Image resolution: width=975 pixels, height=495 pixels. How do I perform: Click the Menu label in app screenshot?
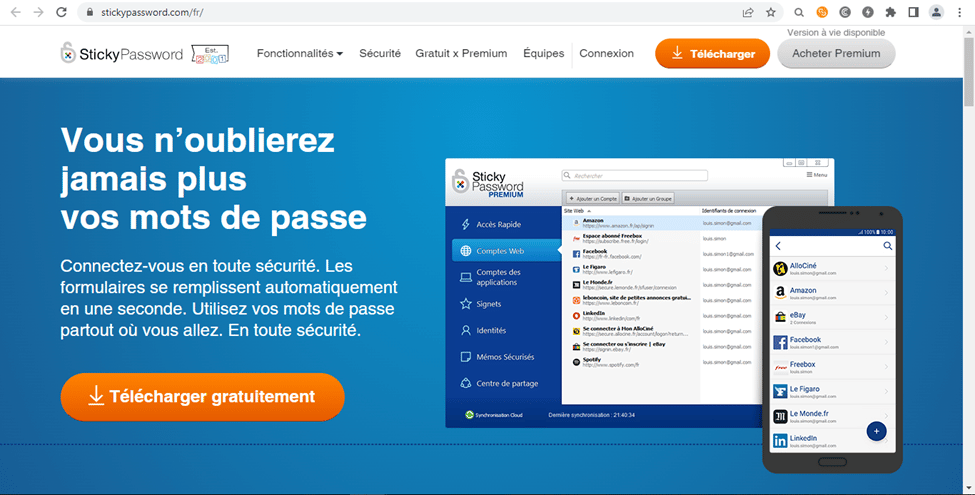tap(817, 175)
